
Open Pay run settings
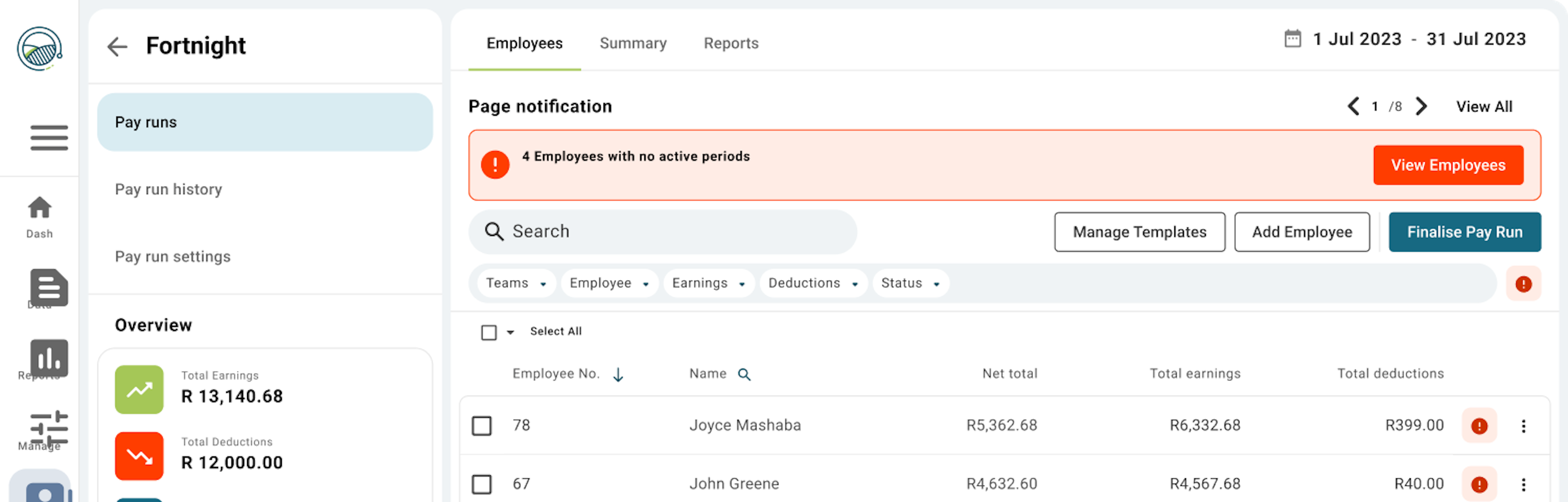coord(173,257)
